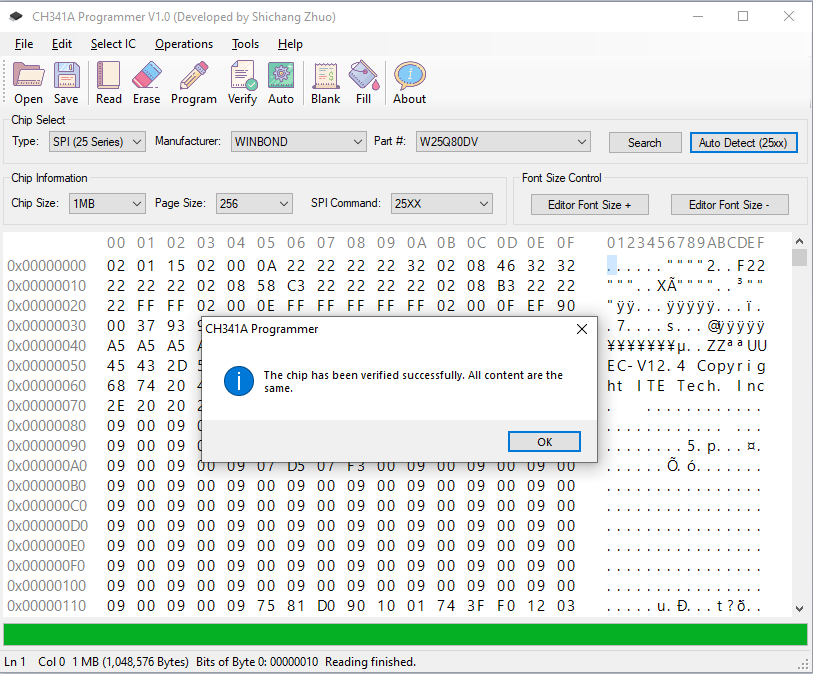Click the hex editor scroll down arrow
The height and width of the screenshot is (674, 813).
pyautogui.click(x=800, y=609)
